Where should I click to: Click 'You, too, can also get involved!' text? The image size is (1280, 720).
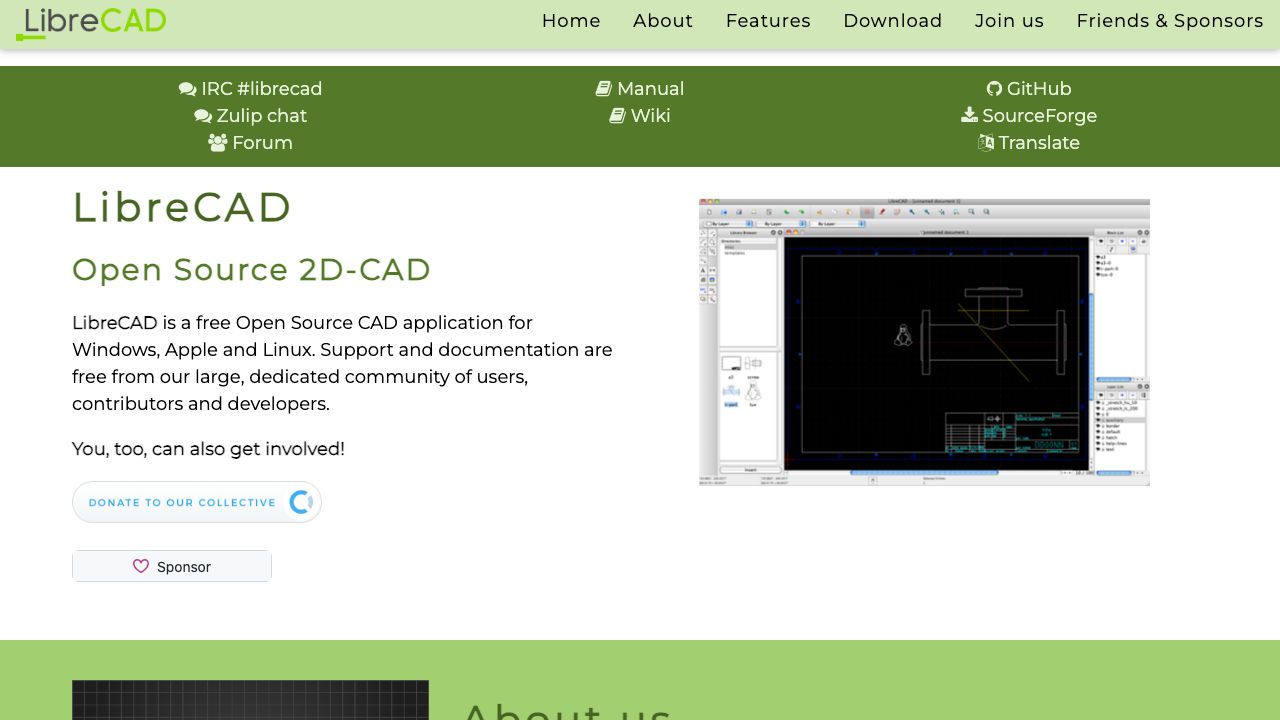[x=208, y=449]
